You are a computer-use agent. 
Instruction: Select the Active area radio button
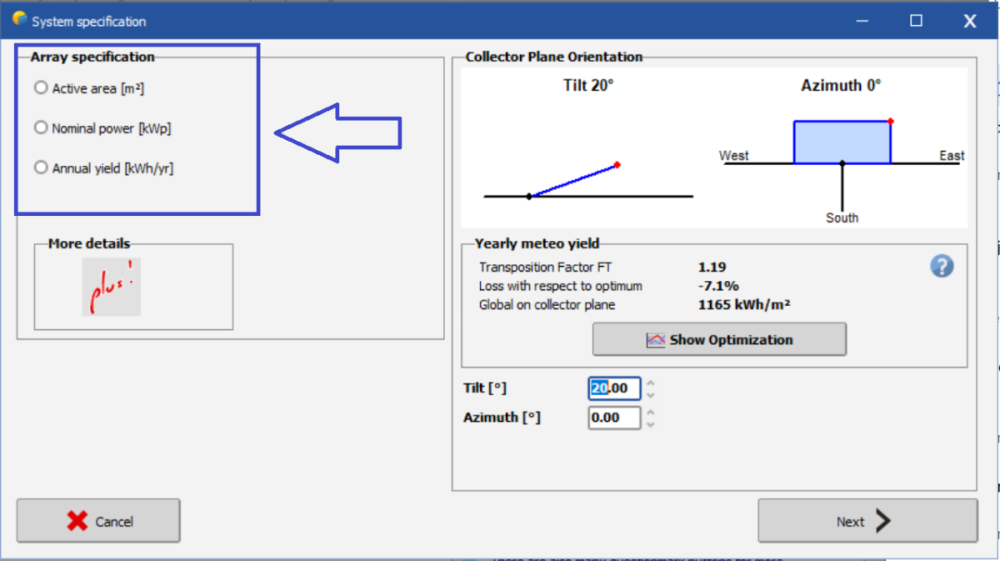[x=41, y=88]
